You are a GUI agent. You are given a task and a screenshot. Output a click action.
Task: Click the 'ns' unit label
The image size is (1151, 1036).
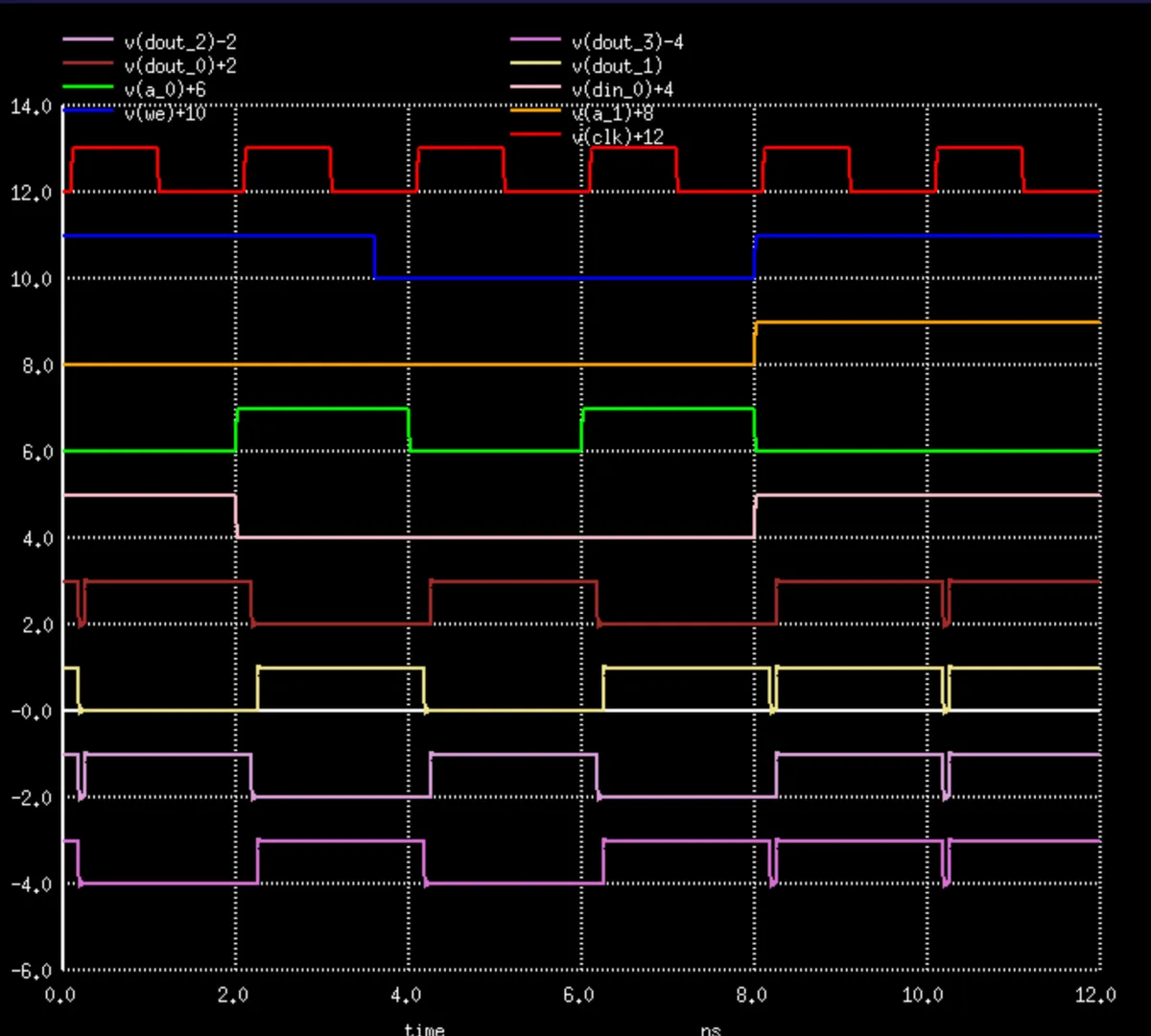coord(710,1029)
